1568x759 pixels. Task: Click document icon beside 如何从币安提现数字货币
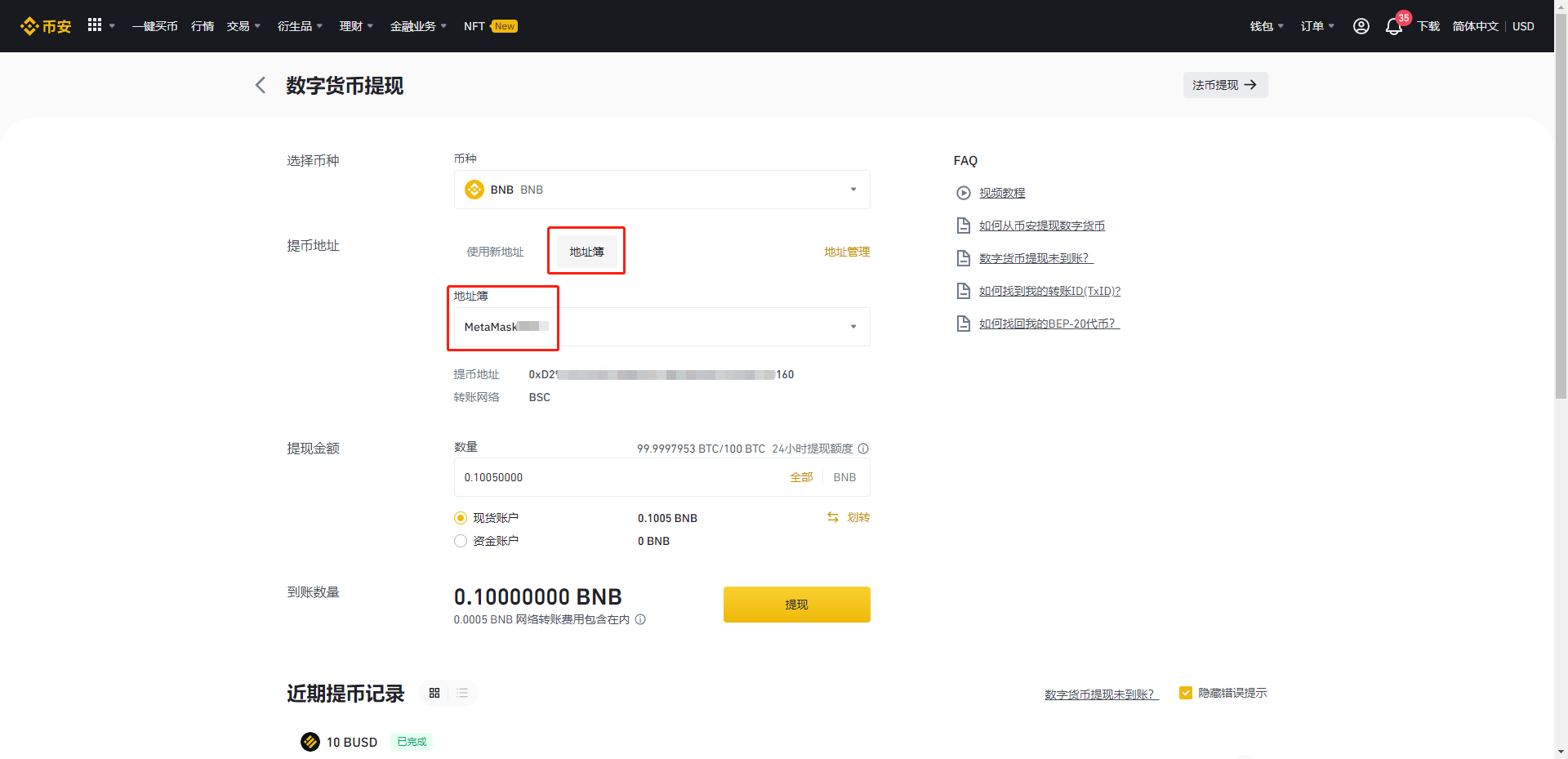coord(964,225)
